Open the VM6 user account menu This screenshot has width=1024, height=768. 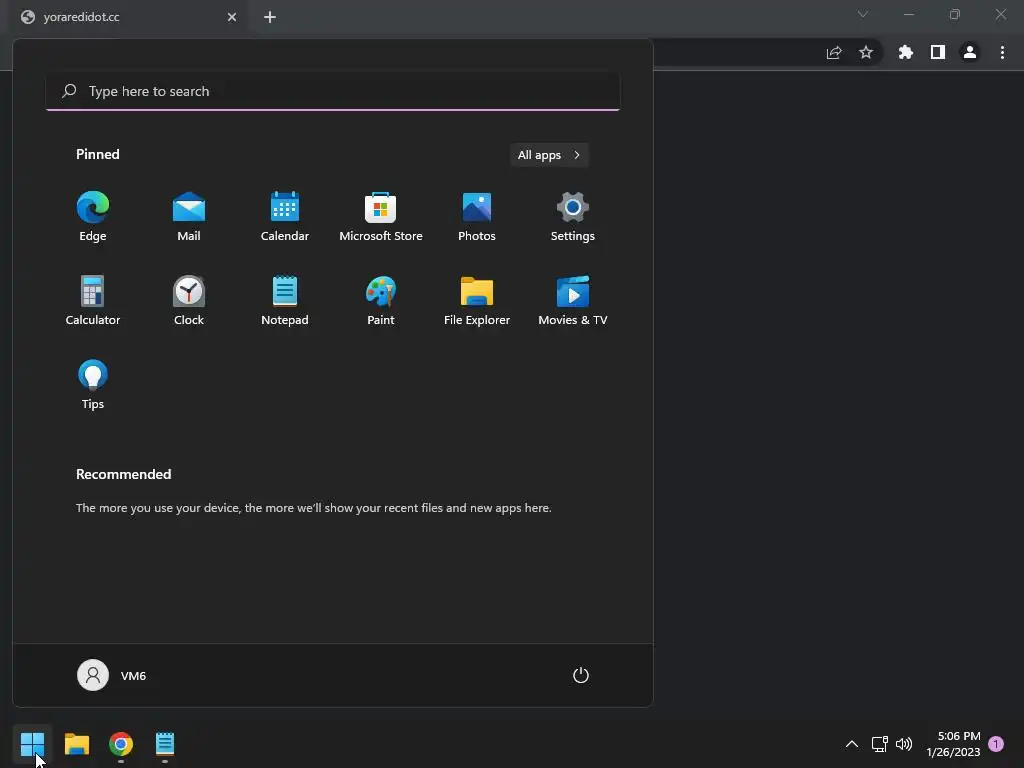[112, 675]
